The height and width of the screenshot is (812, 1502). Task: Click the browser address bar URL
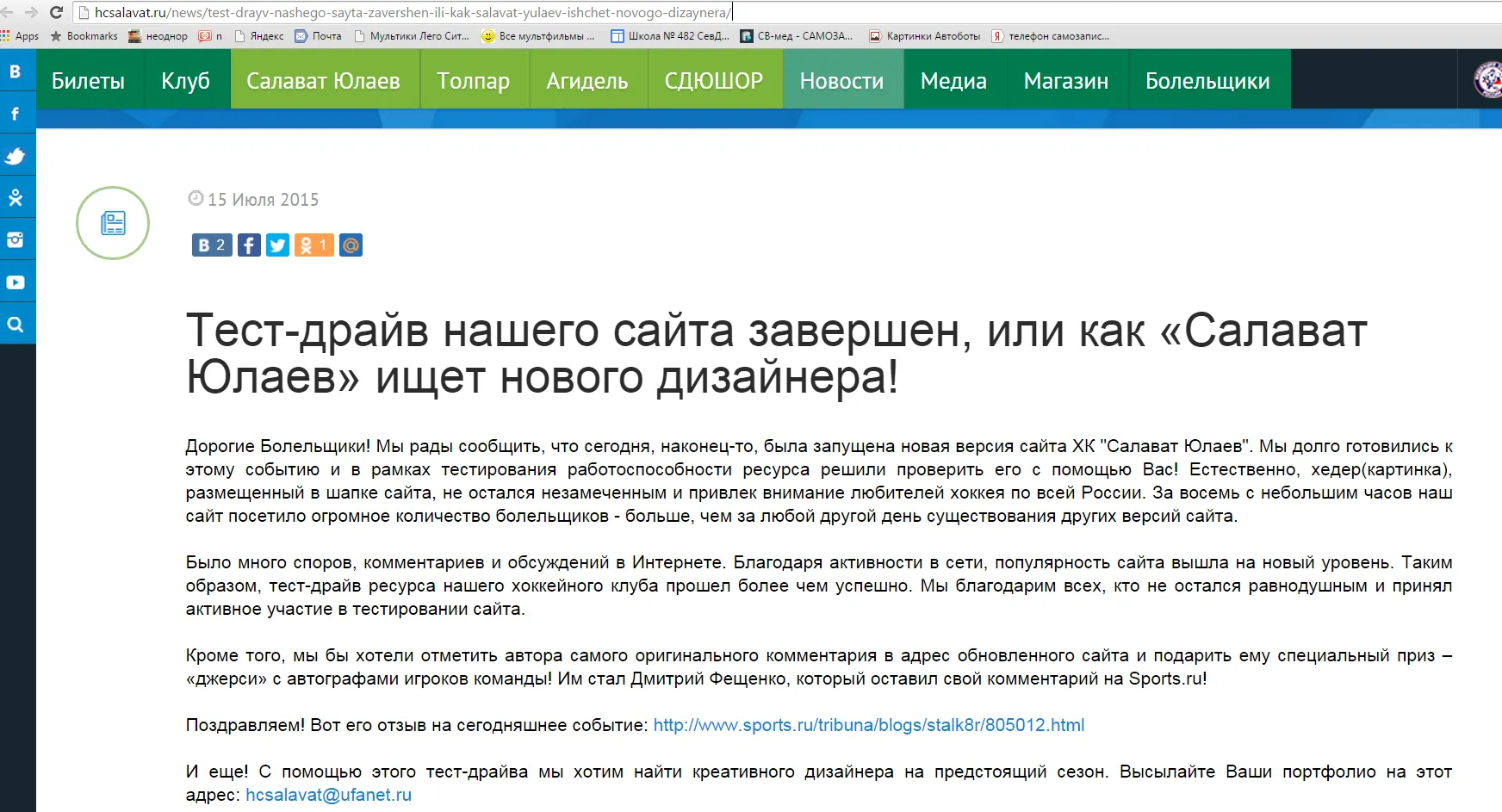(x=413, y=13)
